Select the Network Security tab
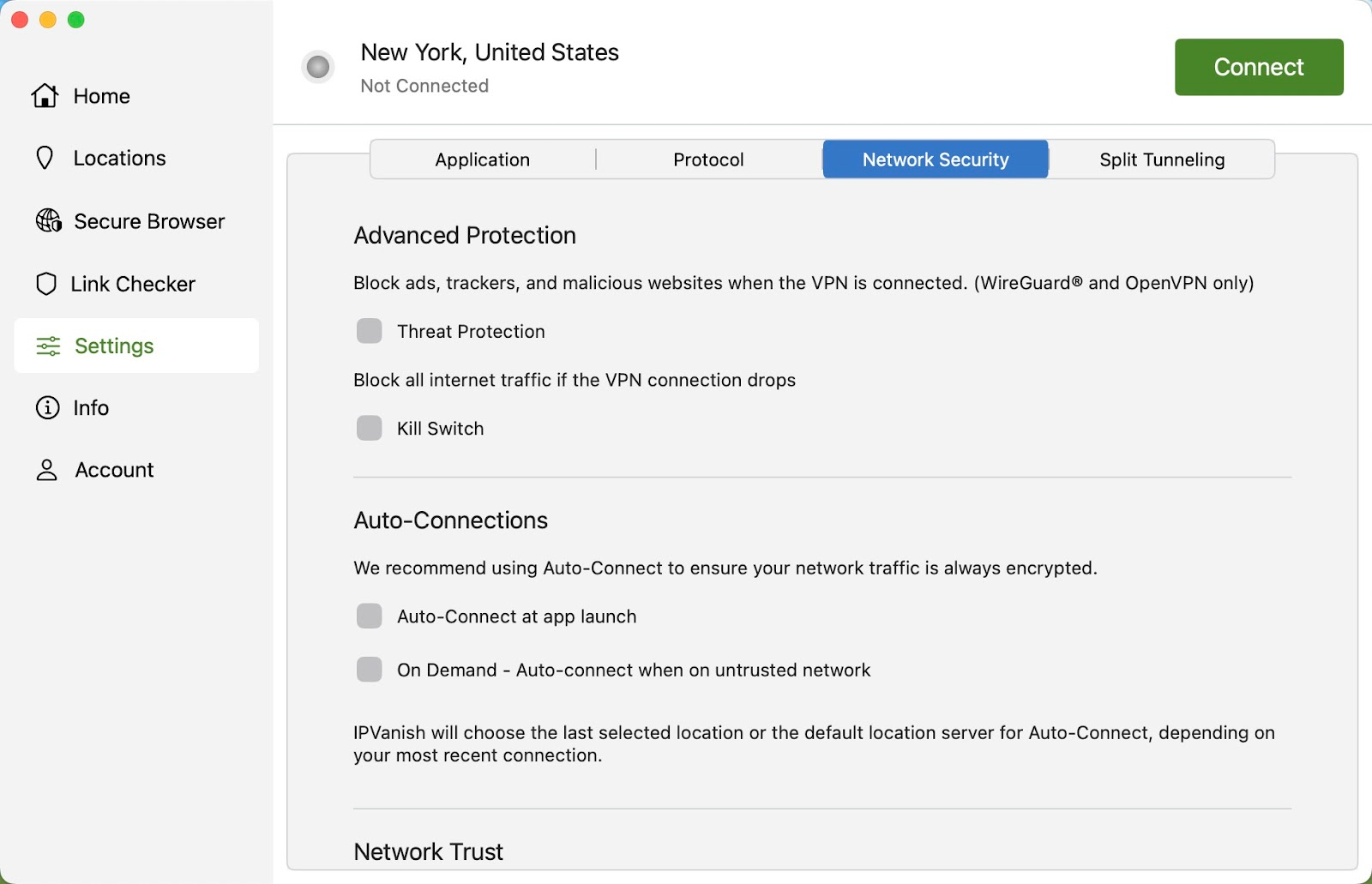 pos(936,159)
